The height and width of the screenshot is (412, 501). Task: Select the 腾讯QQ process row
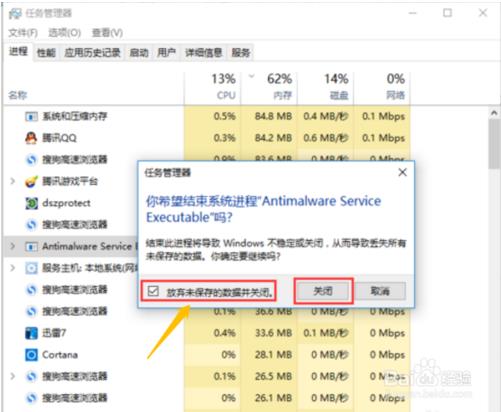[x=207, y=138]
